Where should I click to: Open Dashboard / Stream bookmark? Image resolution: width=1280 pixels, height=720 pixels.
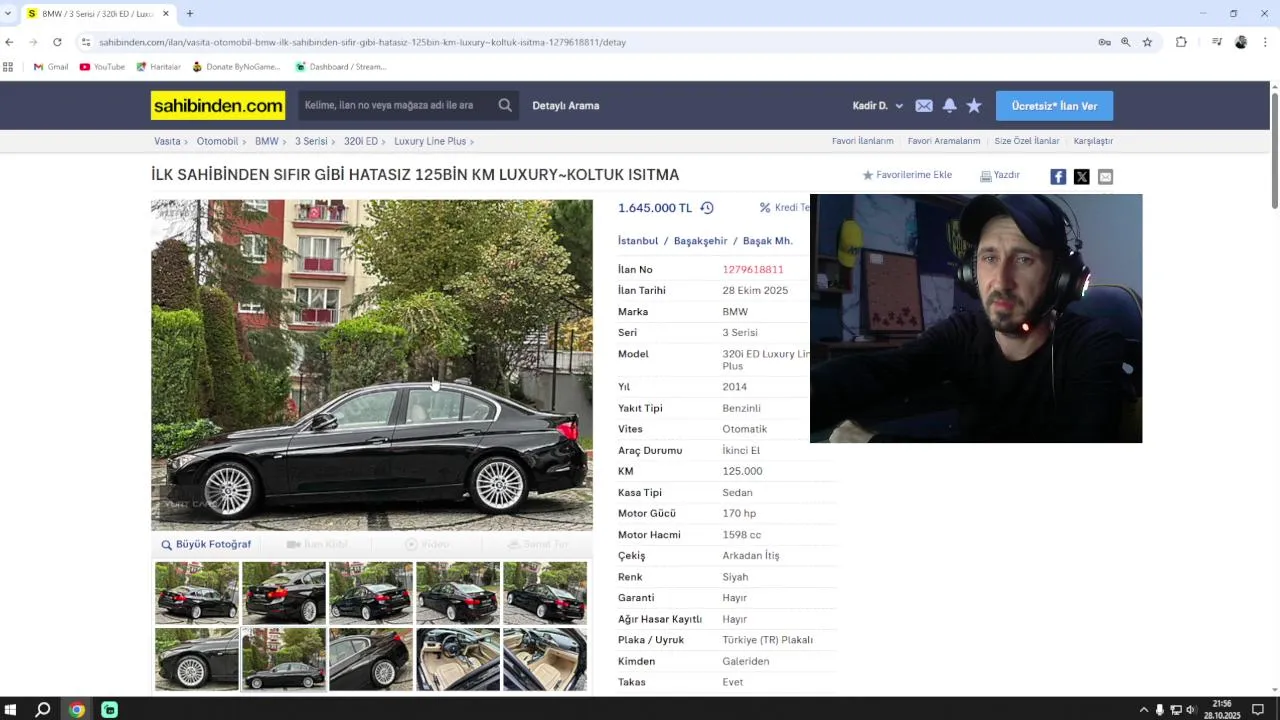click(340, 67)
